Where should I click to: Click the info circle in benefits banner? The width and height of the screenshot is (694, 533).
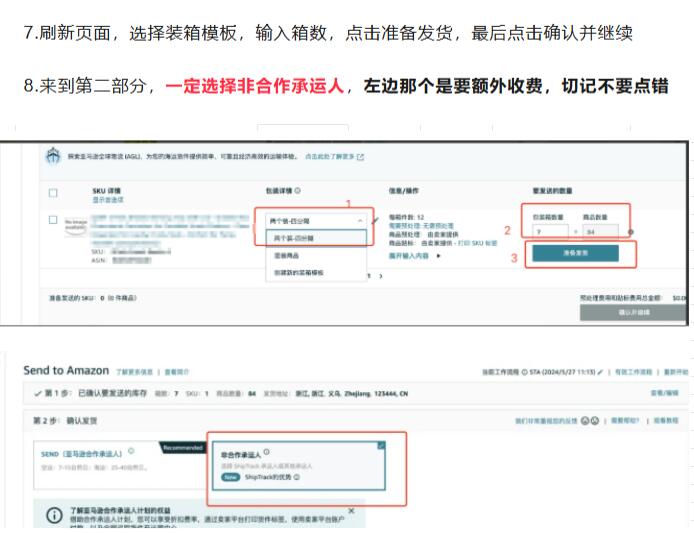54,515
